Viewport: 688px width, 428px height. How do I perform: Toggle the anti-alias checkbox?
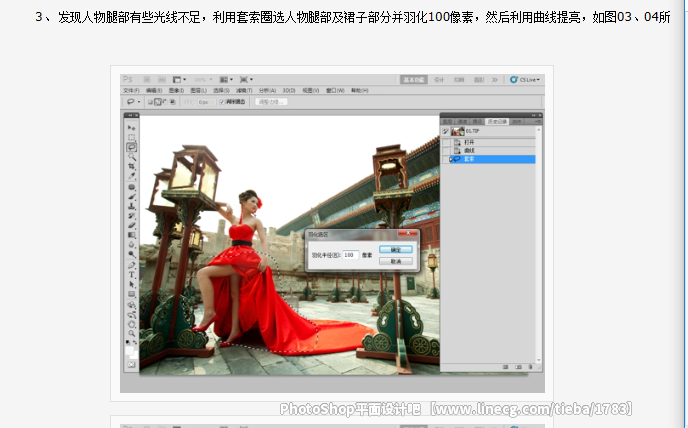(222, 102)
